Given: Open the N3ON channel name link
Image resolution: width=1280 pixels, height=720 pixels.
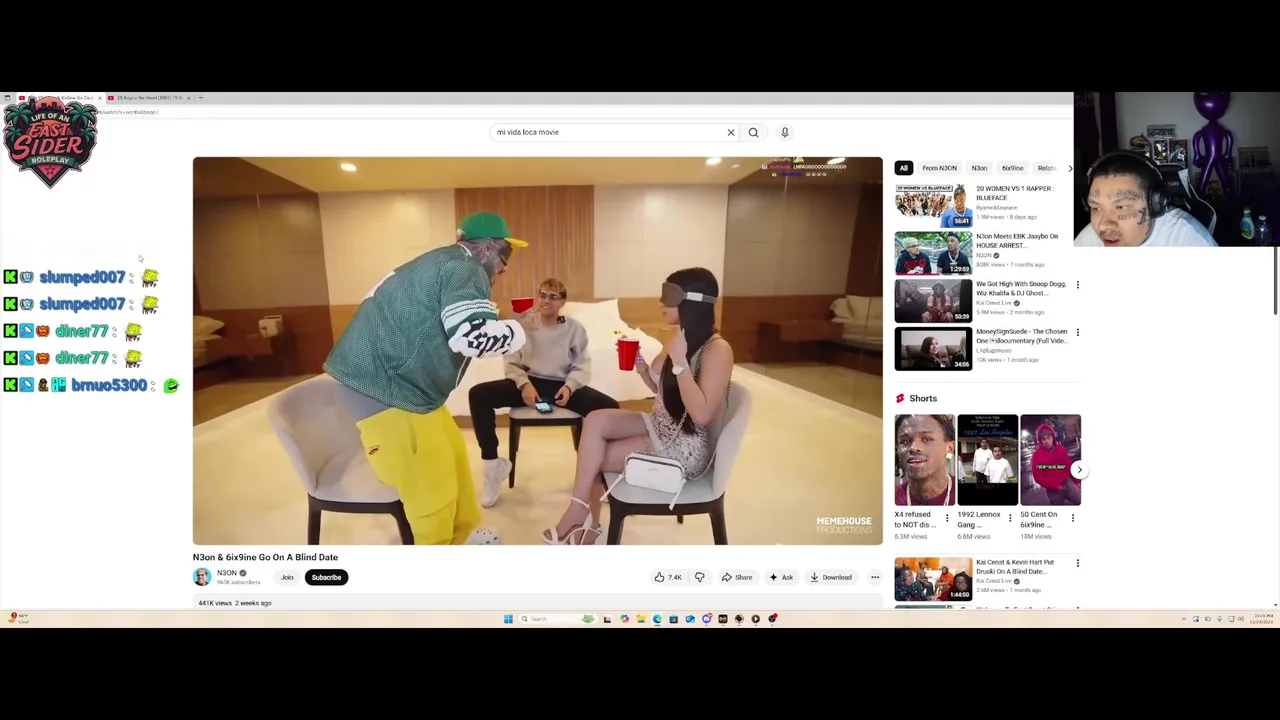Looking at the screenshot, I should [x=227, y=573].
